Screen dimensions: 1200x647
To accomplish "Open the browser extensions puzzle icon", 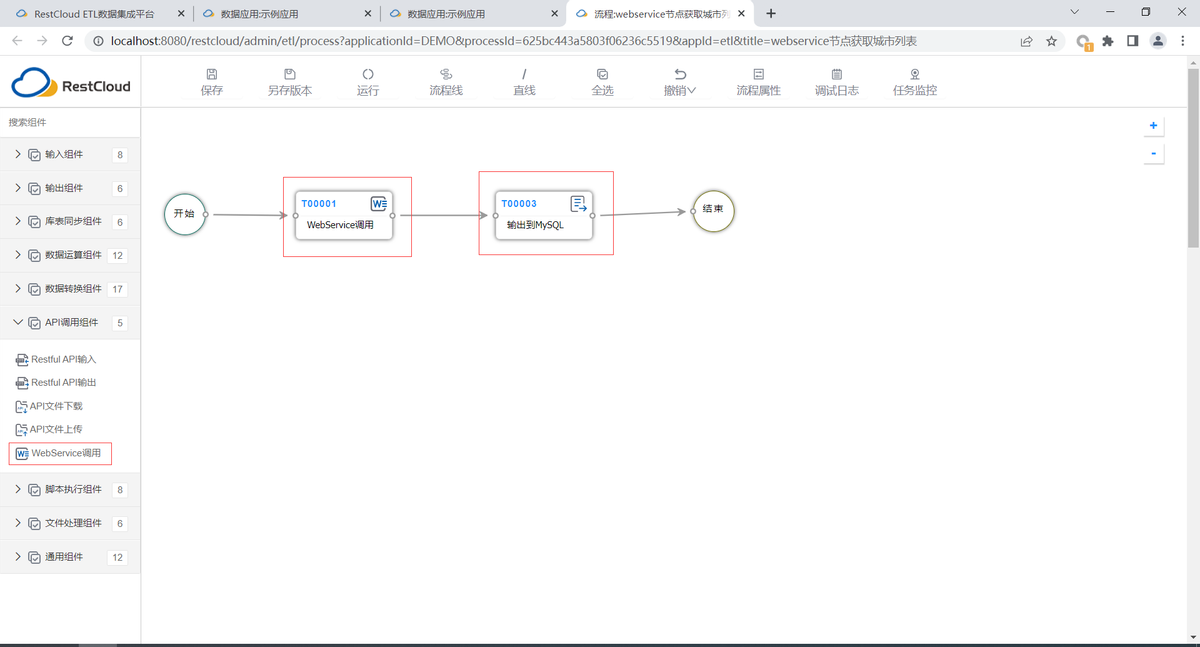I will click(x=1108, y=41).
